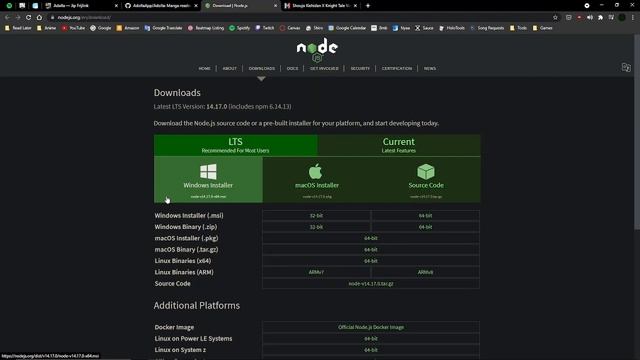Select the LTS version tab
Viewport: 640px width, 360px height.
coord(236,145)
